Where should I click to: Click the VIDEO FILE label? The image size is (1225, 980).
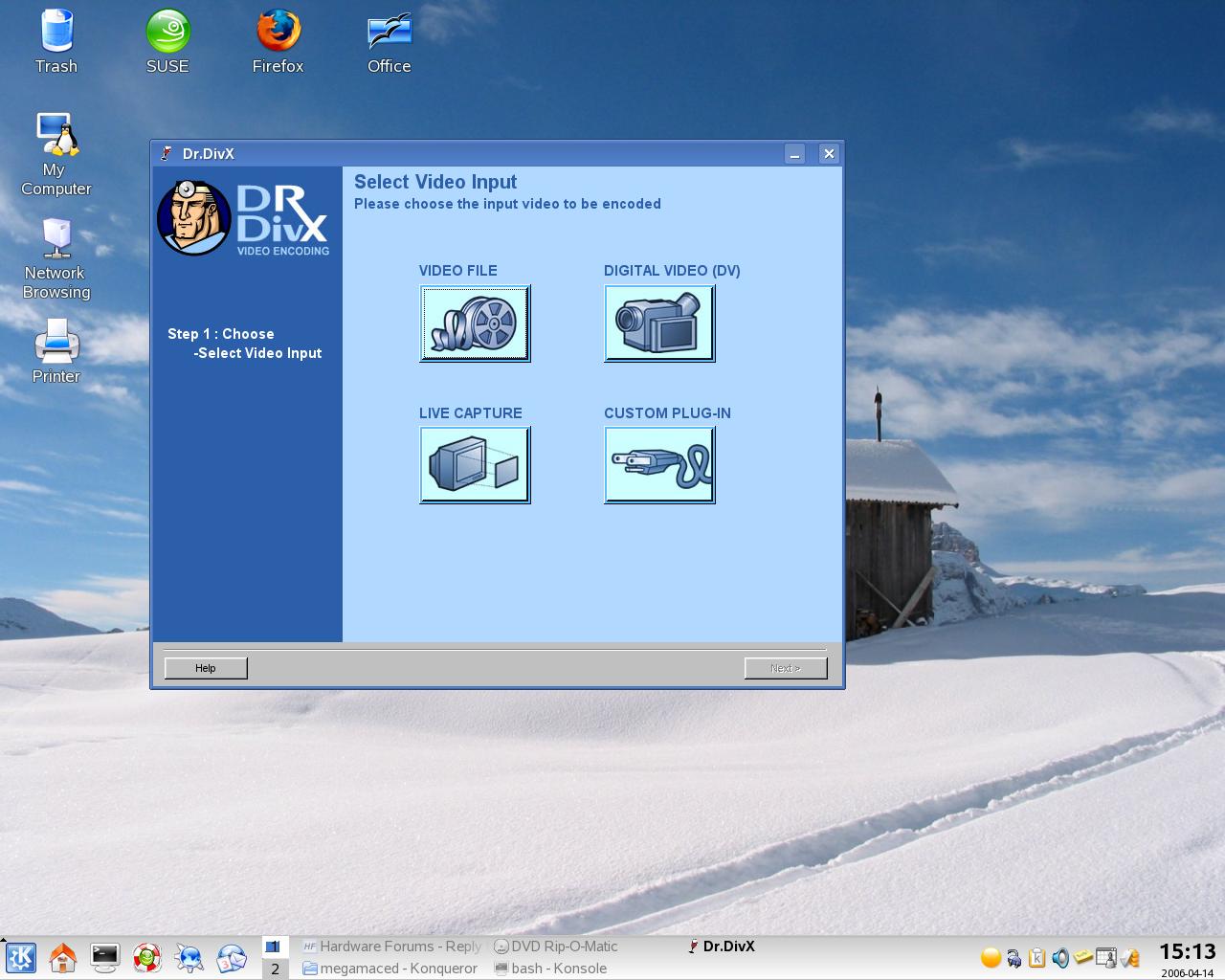[x=458, y=271]
